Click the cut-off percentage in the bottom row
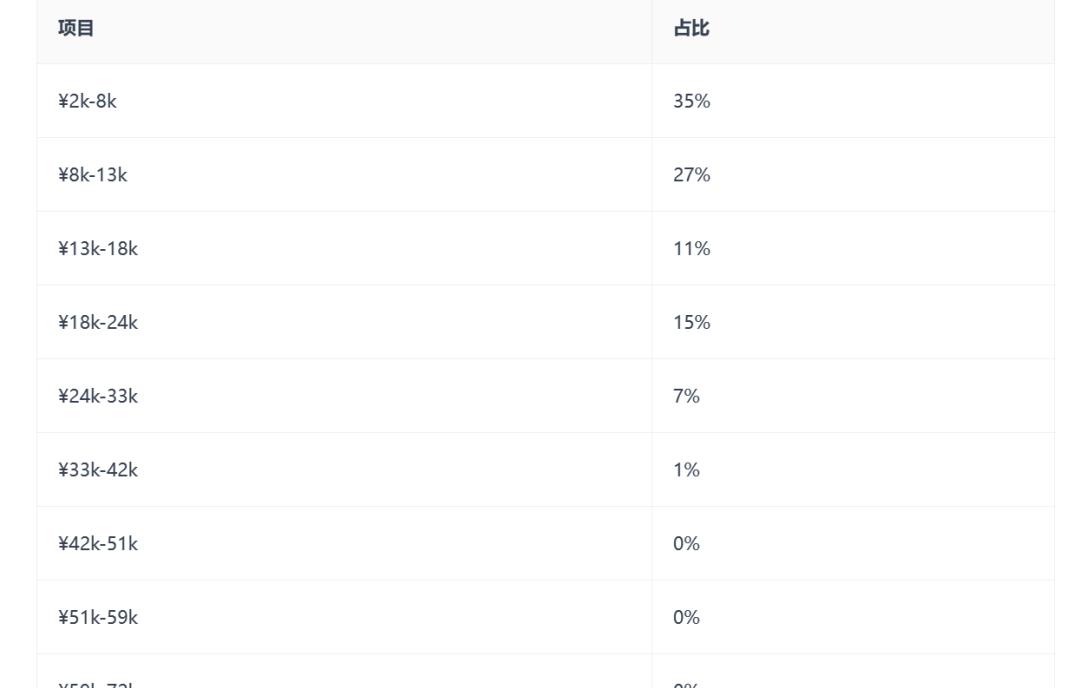1080x688 pixels. tap(686, 683)
